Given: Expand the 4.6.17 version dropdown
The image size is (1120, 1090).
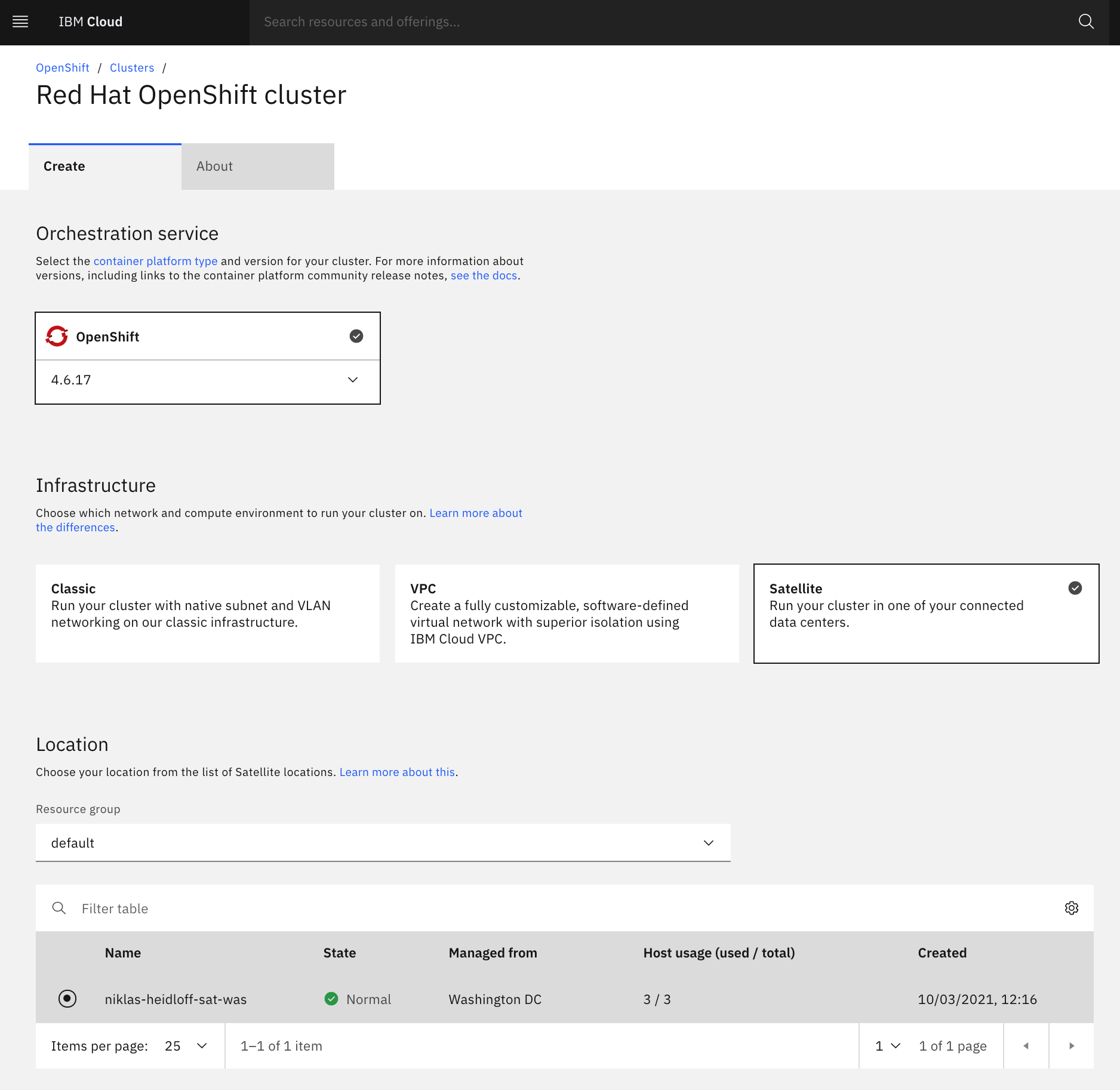Looking at the screenshot, I should 208,380.
